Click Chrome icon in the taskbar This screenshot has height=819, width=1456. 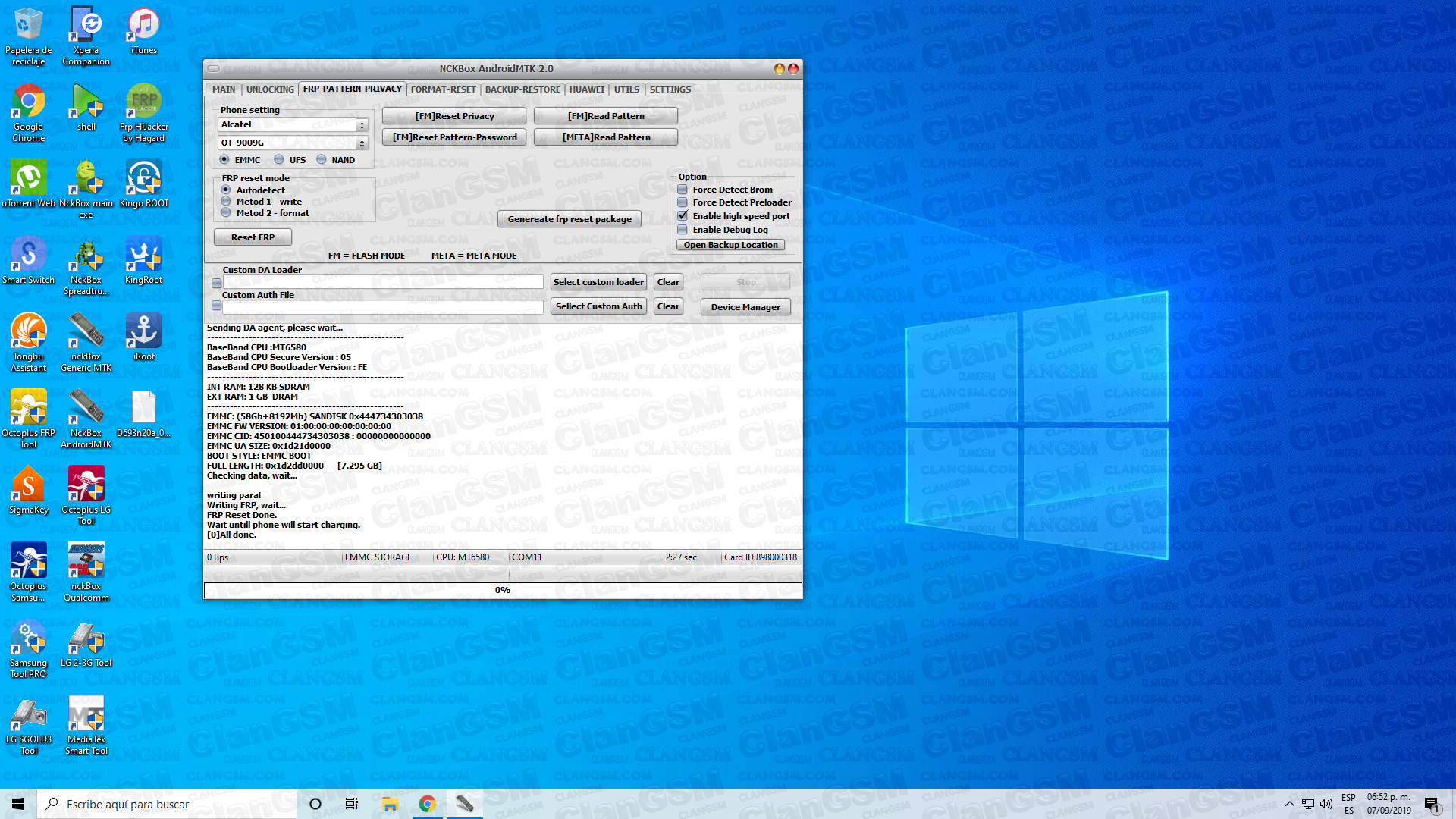pyautogui.click(x=427, y=804)
